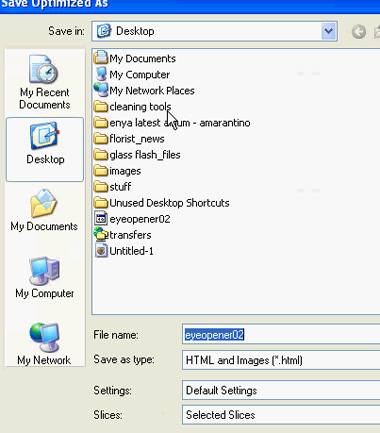Image resolution: width=380 pixels, height=433 pixels.
Task: Click the florist_news folder icon
Action: tap(101, 138)
